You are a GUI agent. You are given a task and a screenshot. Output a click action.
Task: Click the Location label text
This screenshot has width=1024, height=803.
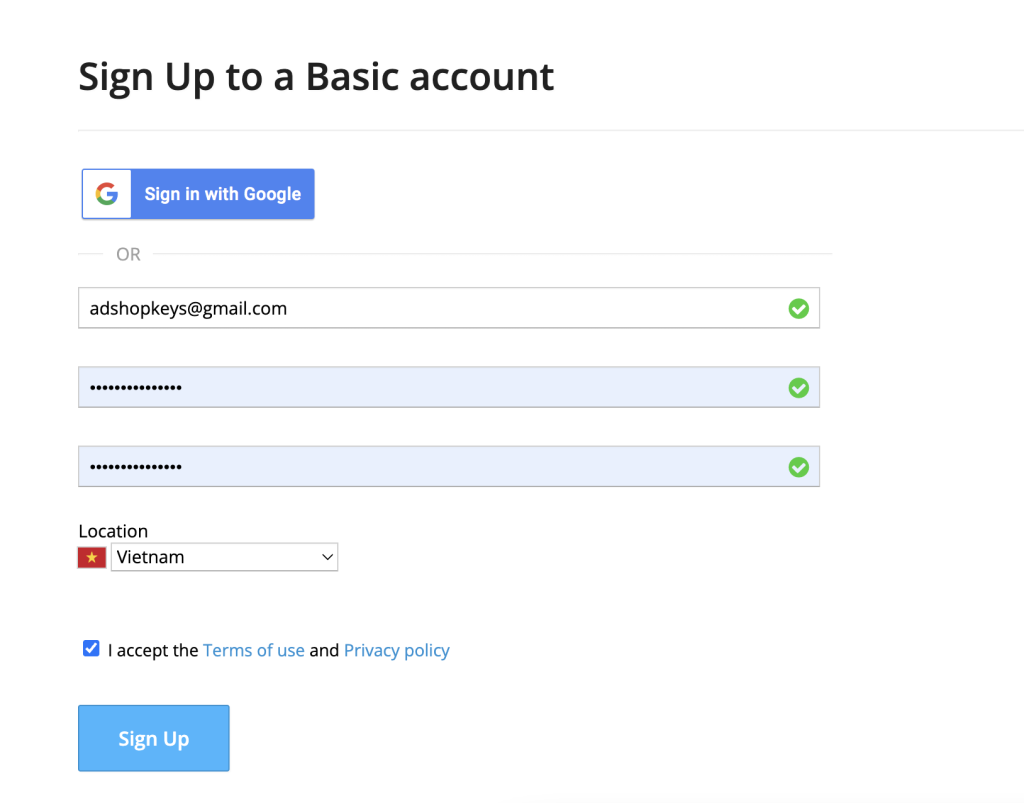[x=113, y=531]
